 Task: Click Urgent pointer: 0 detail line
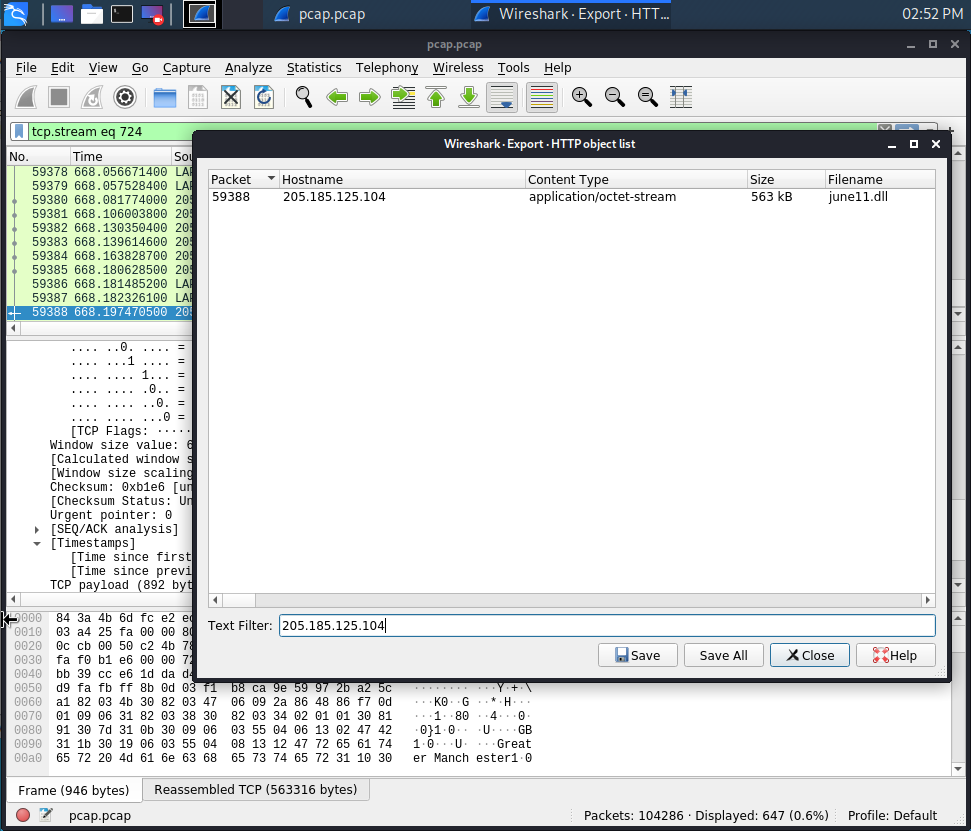111,515
